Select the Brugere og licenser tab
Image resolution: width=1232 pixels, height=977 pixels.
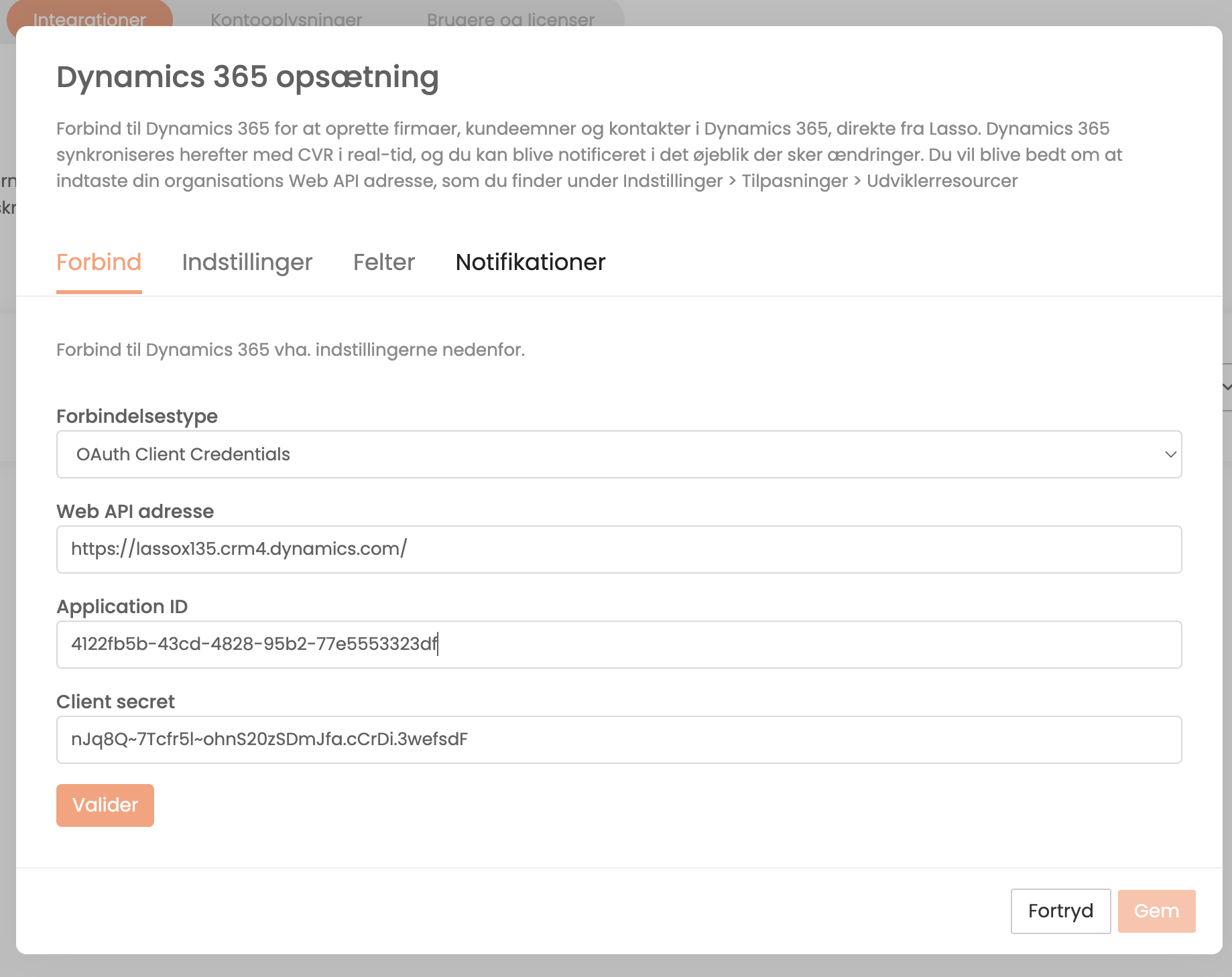click(x=510, y=17)
